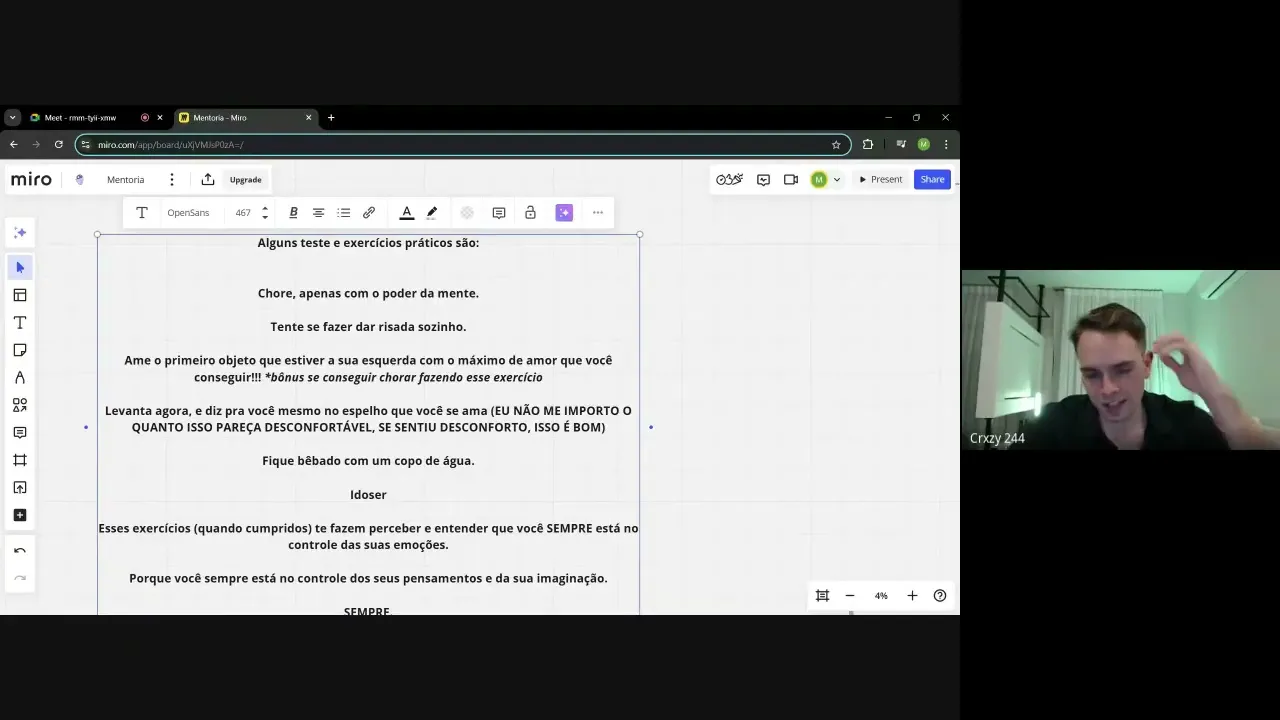Decrease font size with down stepper arrow

click(x=265, y=217)
